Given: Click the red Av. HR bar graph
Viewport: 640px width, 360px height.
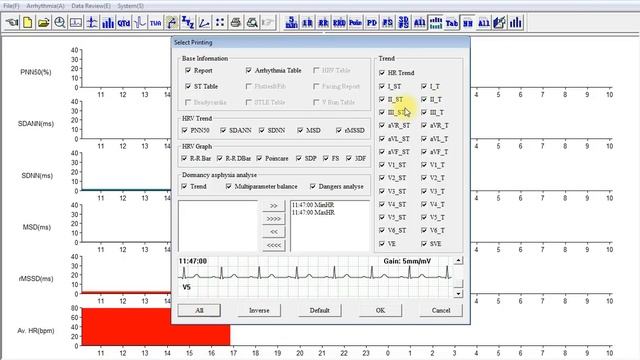Looking at the screenshot, I should 156,327.
